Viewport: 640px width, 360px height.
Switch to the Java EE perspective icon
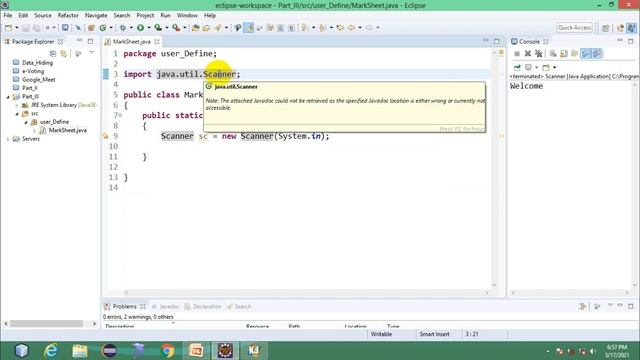tap(620, 28)
